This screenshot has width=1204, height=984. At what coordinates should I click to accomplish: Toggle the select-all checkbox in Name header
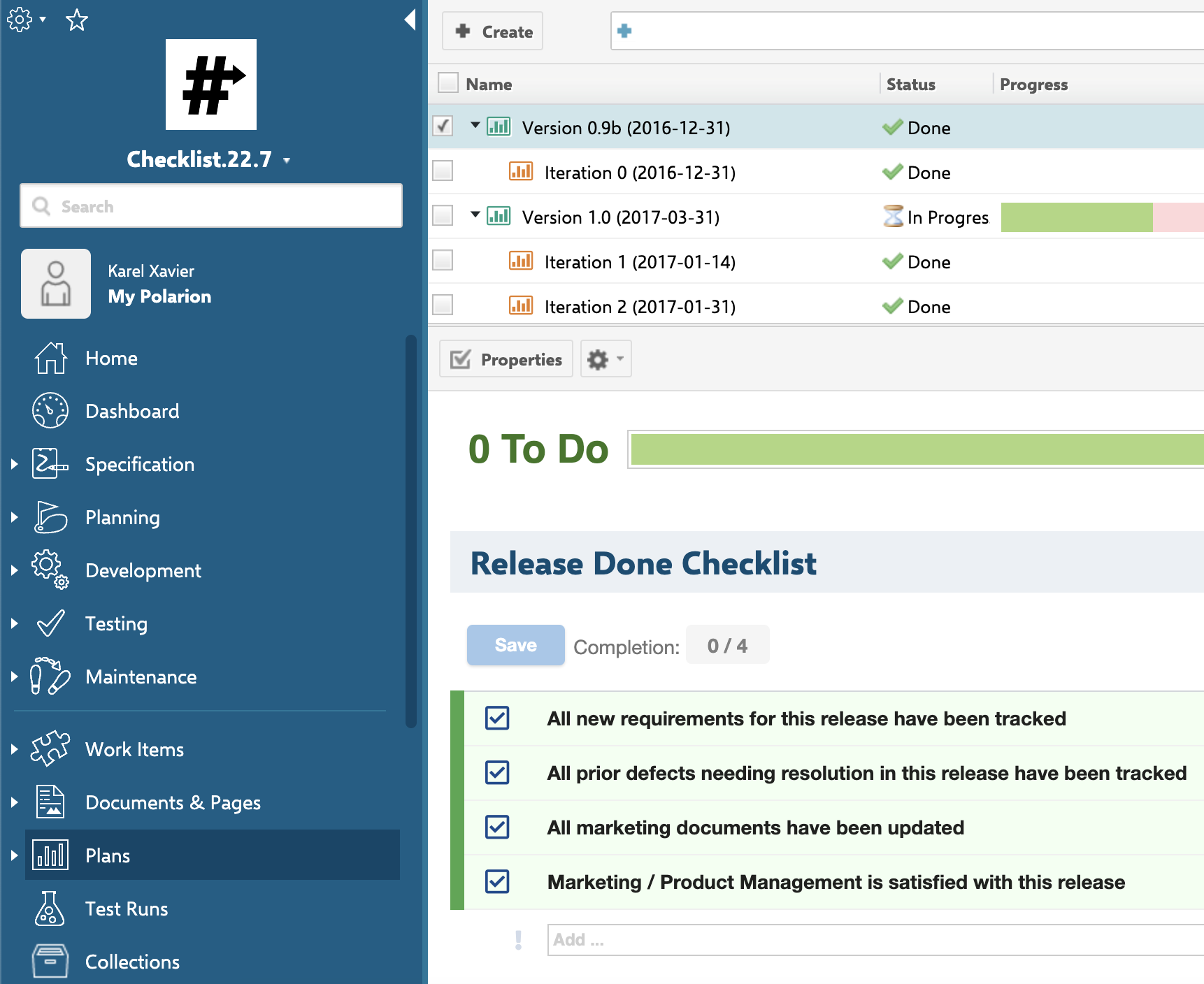click(447, 83)
